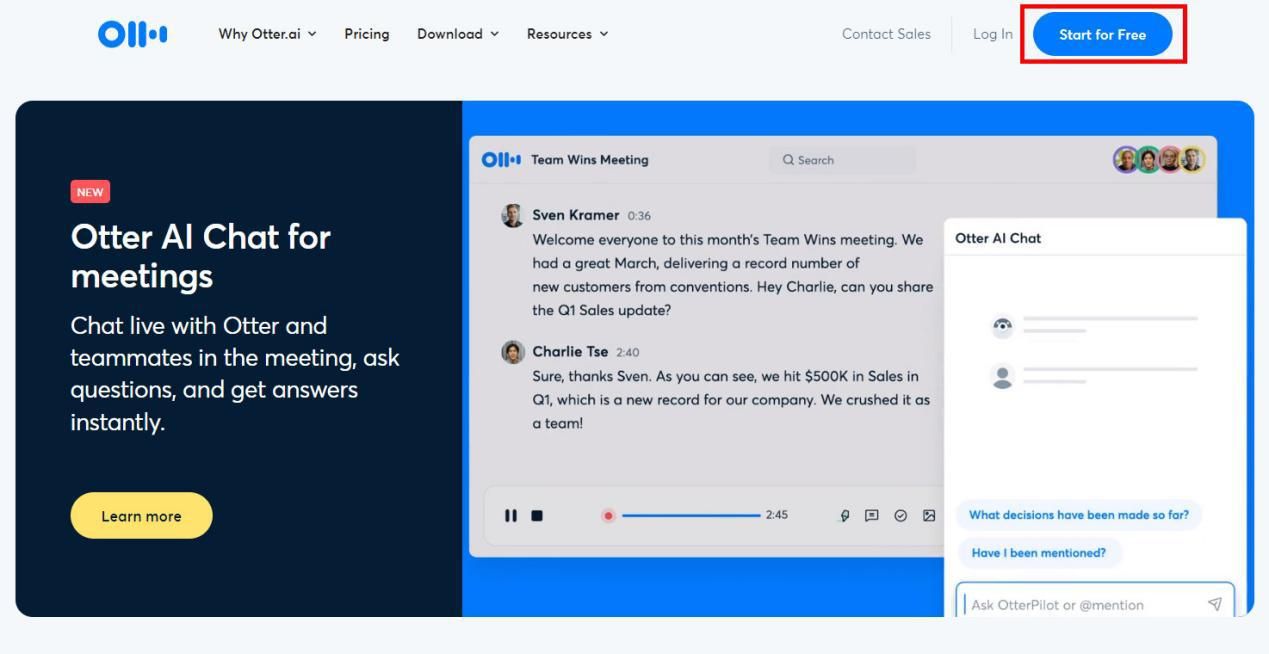
Task: Pause the recording with the pause button
Action: (x=511, y=515)
